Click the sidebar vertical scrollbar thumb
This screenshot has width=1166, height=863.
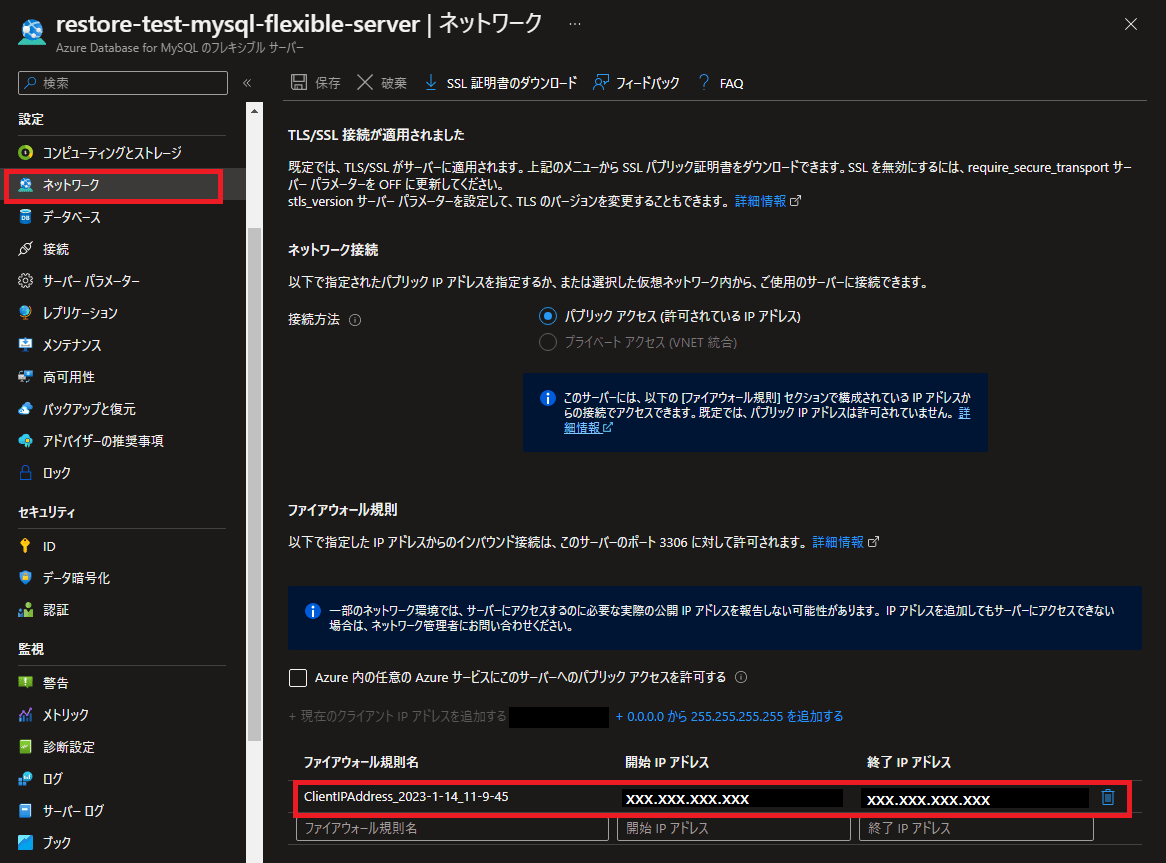click(x=254, y=483)
